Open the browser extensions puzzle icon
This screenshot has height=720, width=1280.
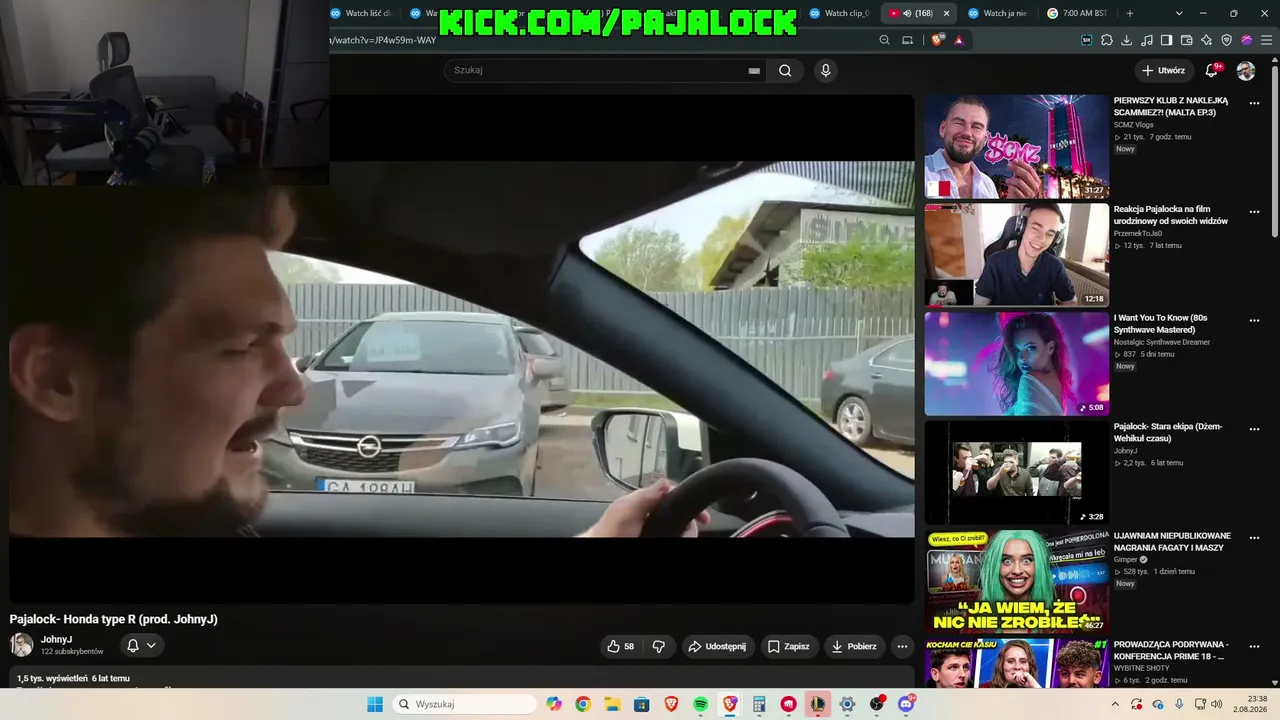[x=1107, y=40]
